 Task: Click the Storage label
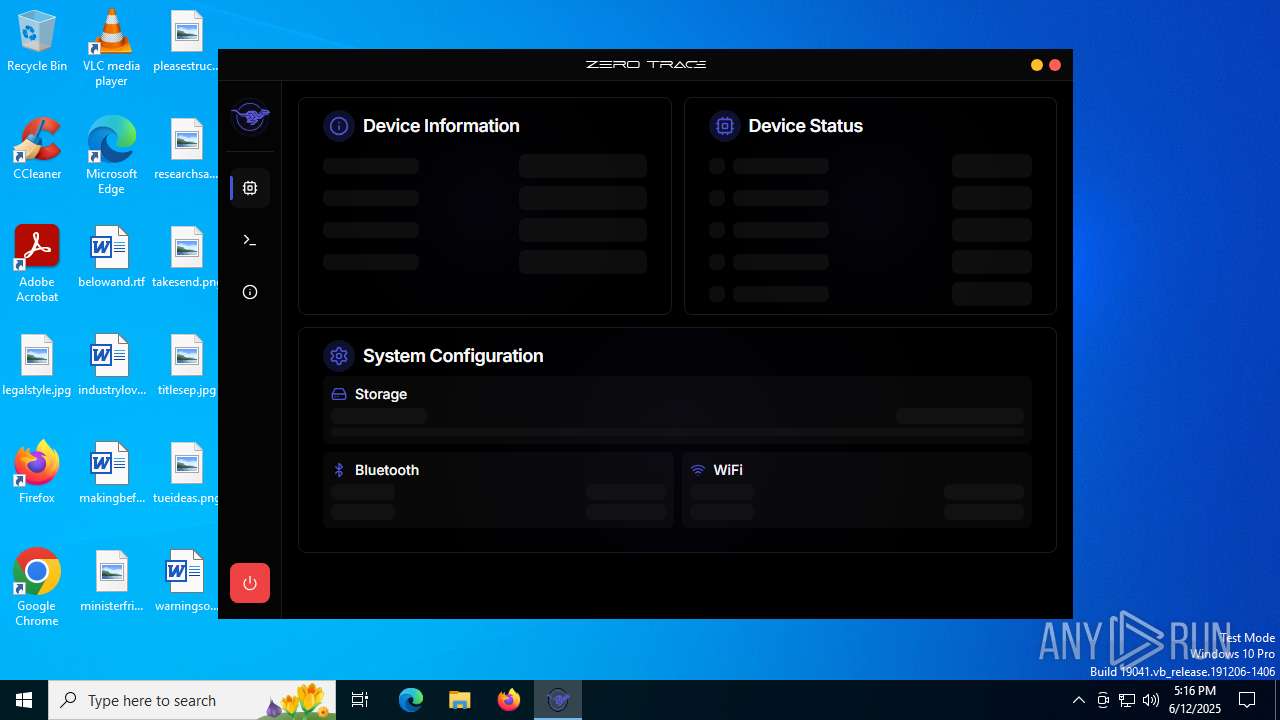coord(381,394)
